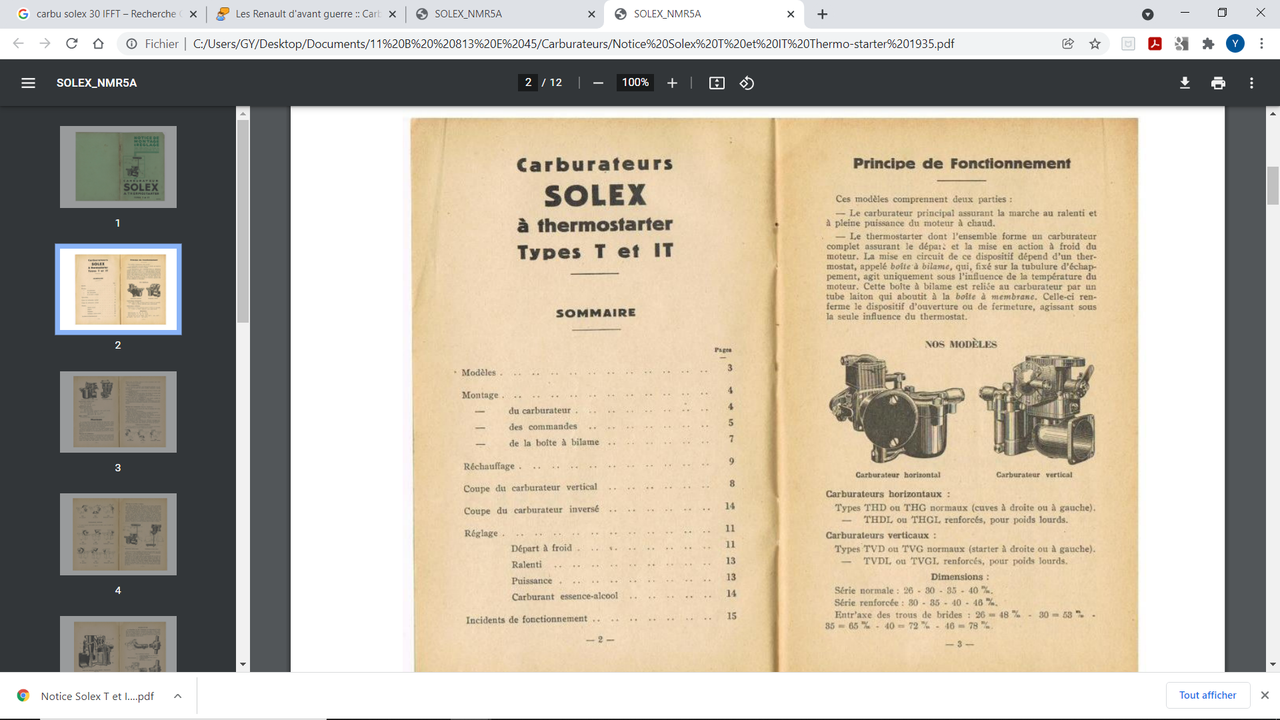Click the fit to page icon
Screen dimensions: 1280x720
coord(717,83)
